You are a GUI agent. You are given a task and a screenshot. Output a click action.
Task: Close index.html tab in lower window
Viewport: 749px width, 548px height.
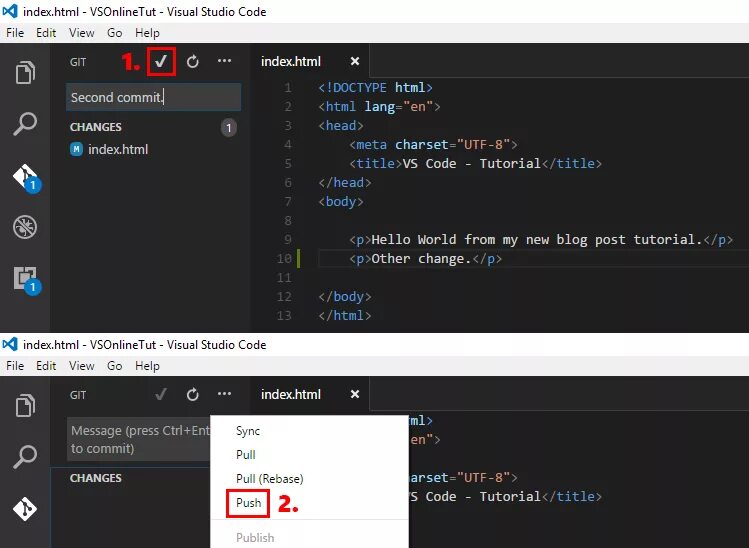[x=354, y=394]
